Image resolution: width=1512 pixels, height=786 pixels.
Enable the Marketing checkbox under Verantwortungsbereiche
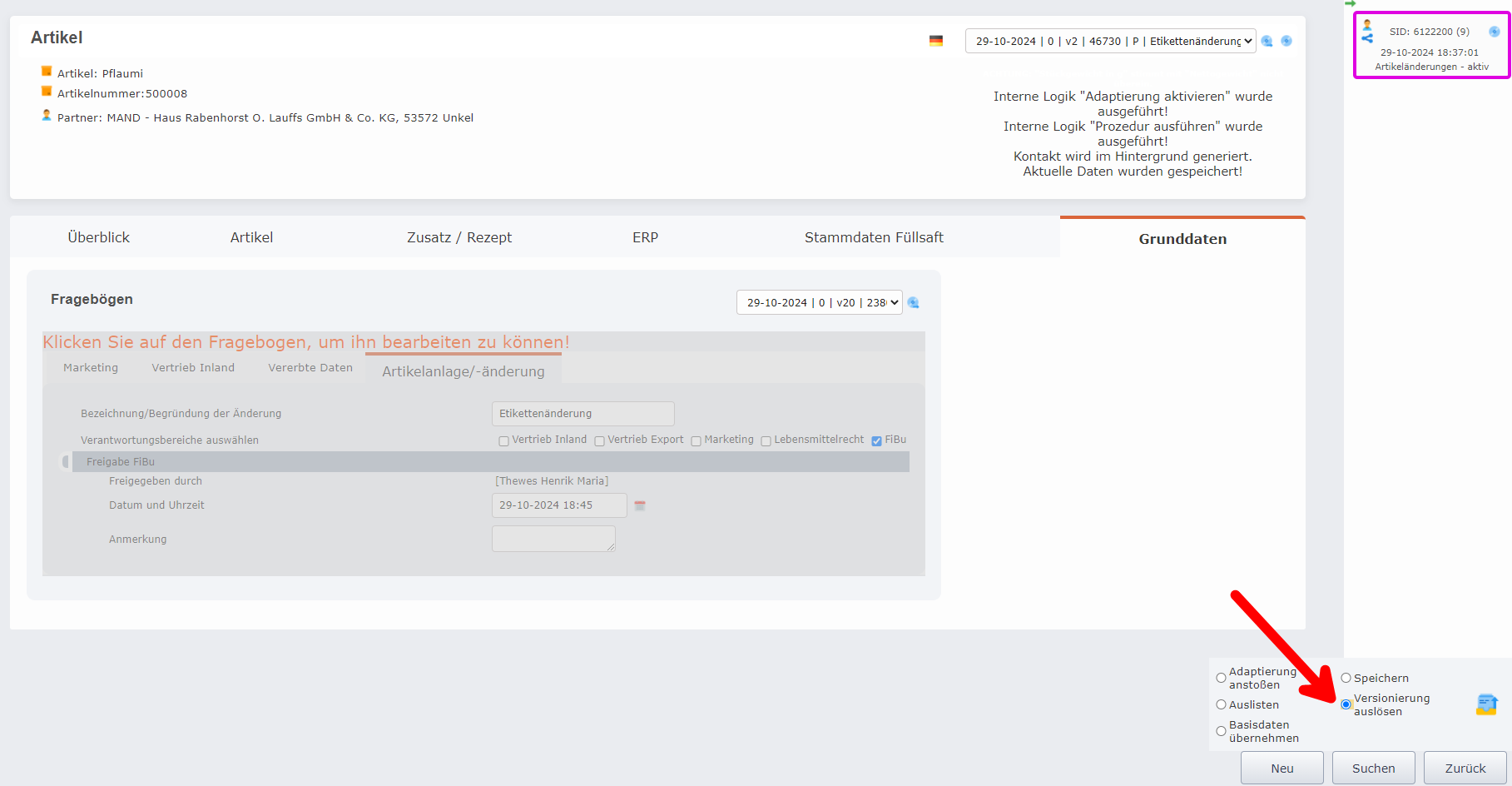[696, 440]
